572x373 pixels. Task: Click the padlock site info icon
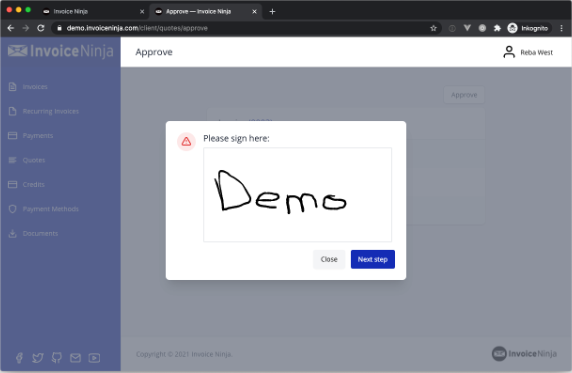click(59, 28)
